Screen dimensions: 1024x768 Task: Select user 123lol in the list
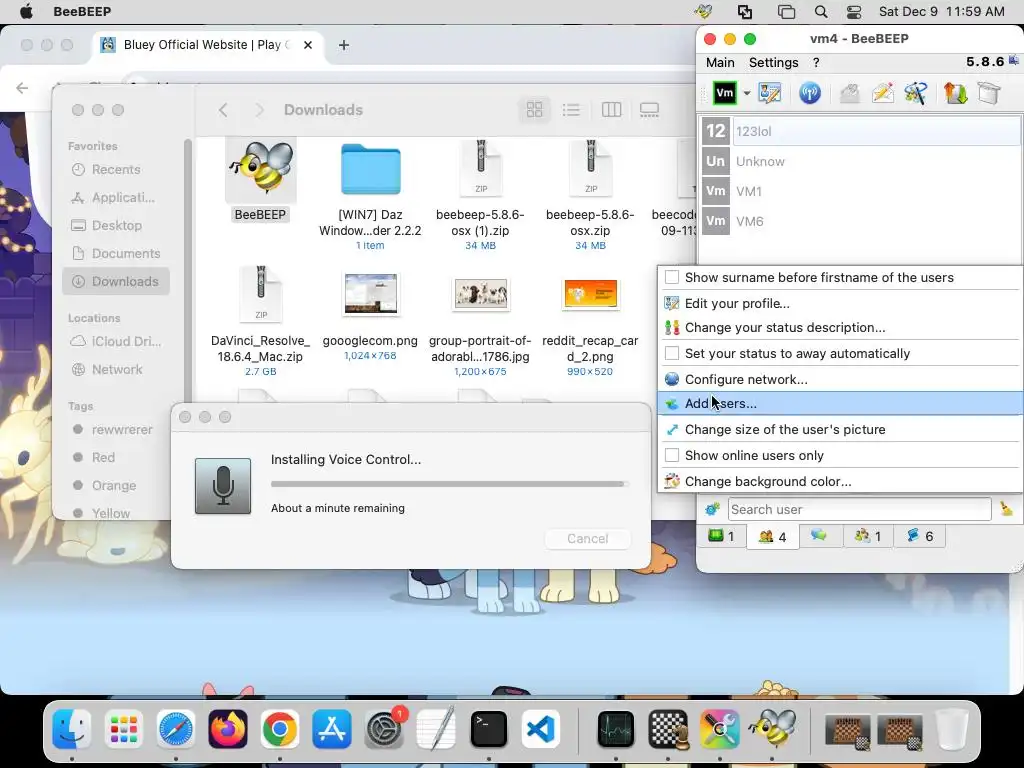[861, 131]
